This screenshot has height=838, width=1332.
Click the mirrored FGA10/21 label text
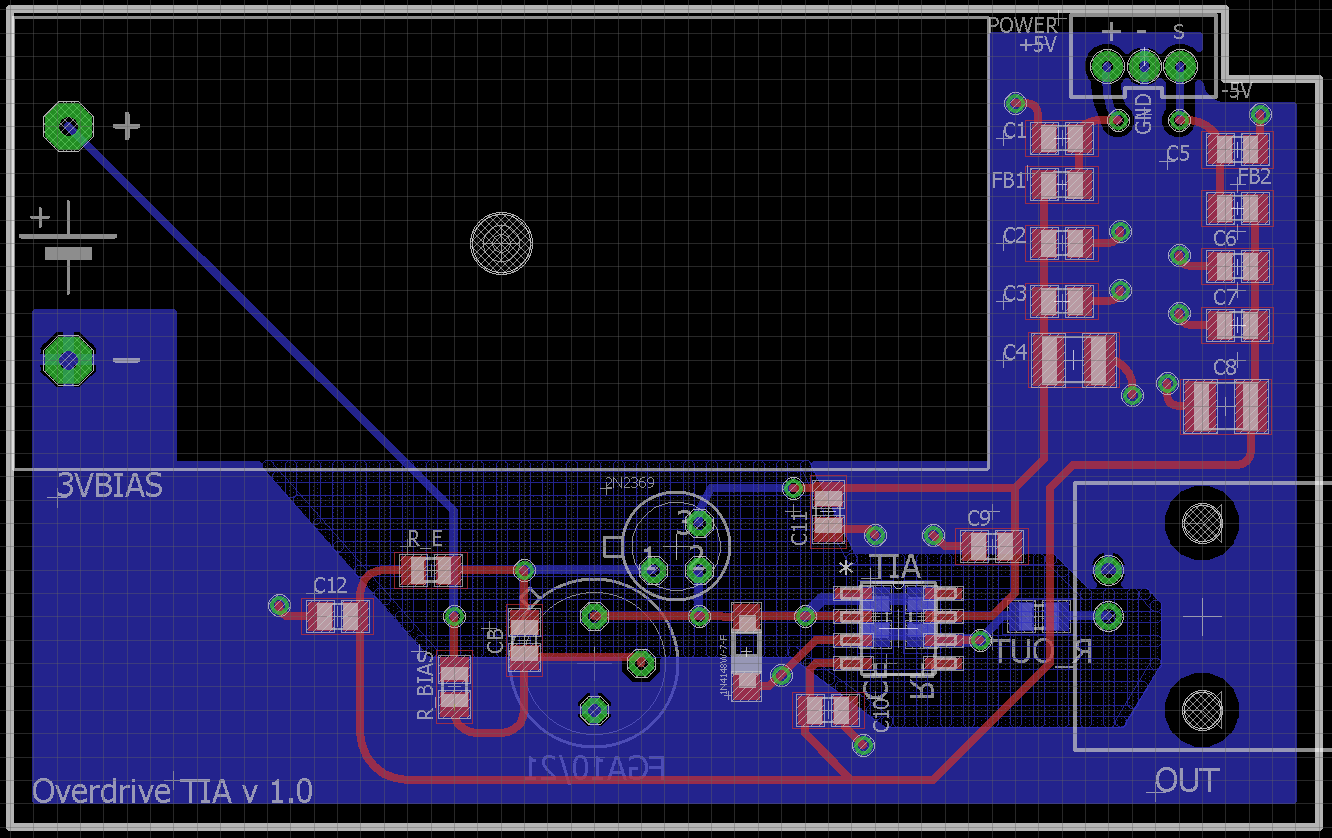pyautogui.click(x=596, y=768)
